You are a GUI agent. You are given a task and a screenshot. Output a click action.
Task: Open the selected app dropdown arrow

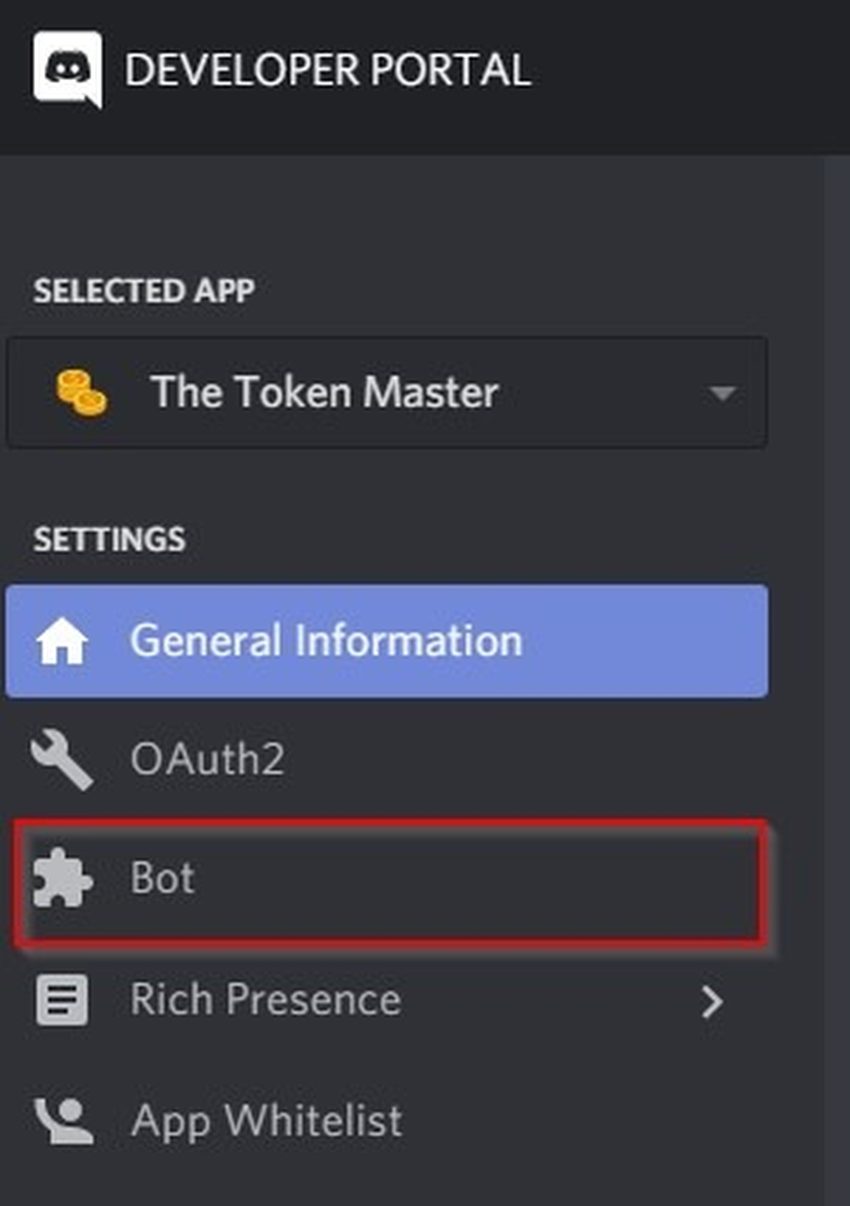click(x=722, y=393)
